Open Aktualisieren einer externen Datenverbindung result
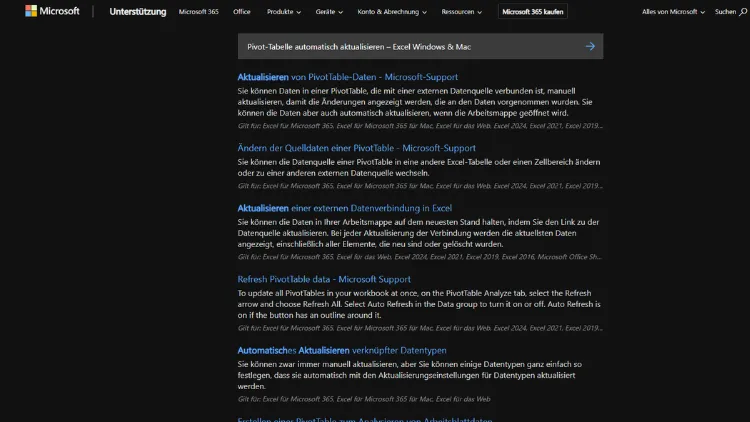 click(344, 208)
